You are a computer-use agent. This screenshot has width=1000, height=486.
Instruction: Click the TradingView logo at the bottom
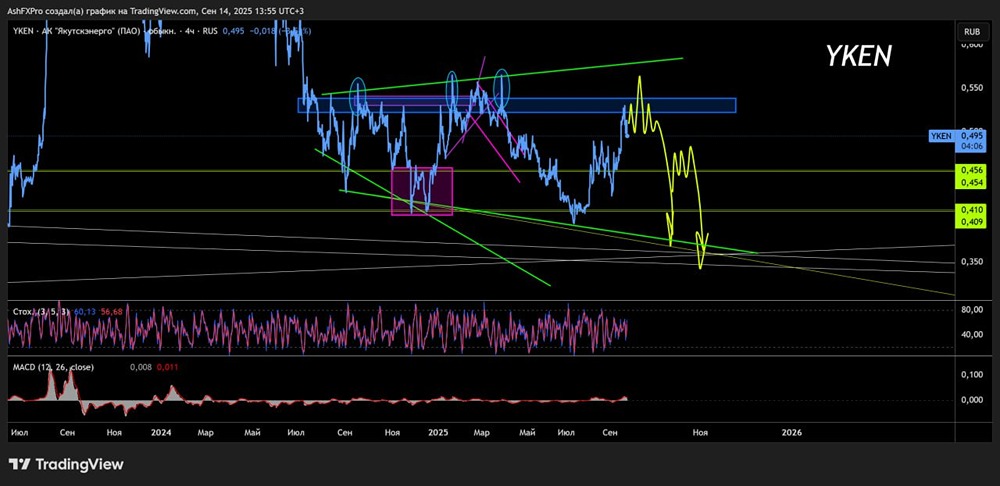(x=66, y=464)
